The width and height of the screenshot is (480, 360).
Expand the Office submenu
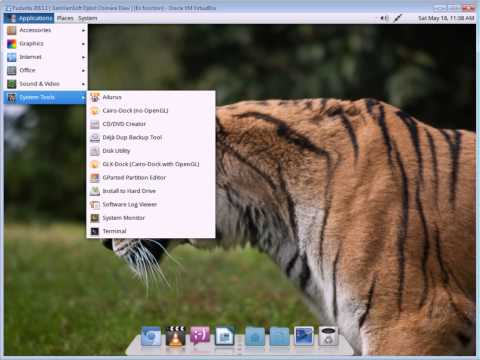click(46, 70)
